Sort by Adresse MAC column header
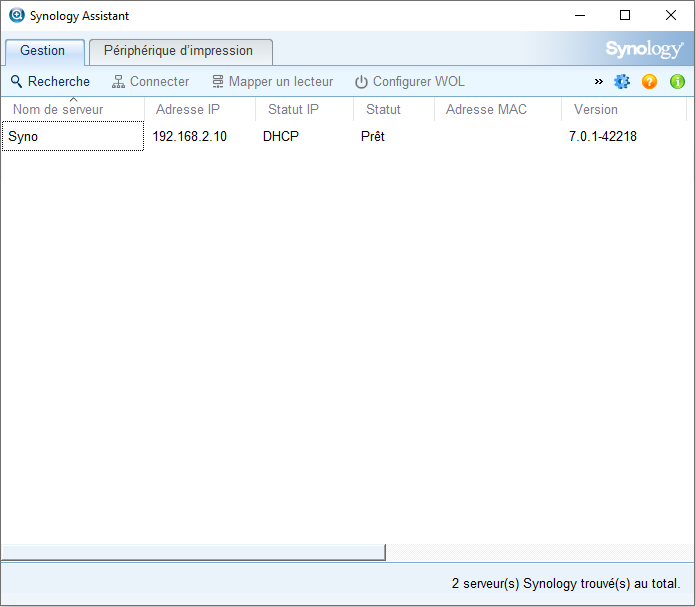 pyautogui.click(x=486, y=110)
